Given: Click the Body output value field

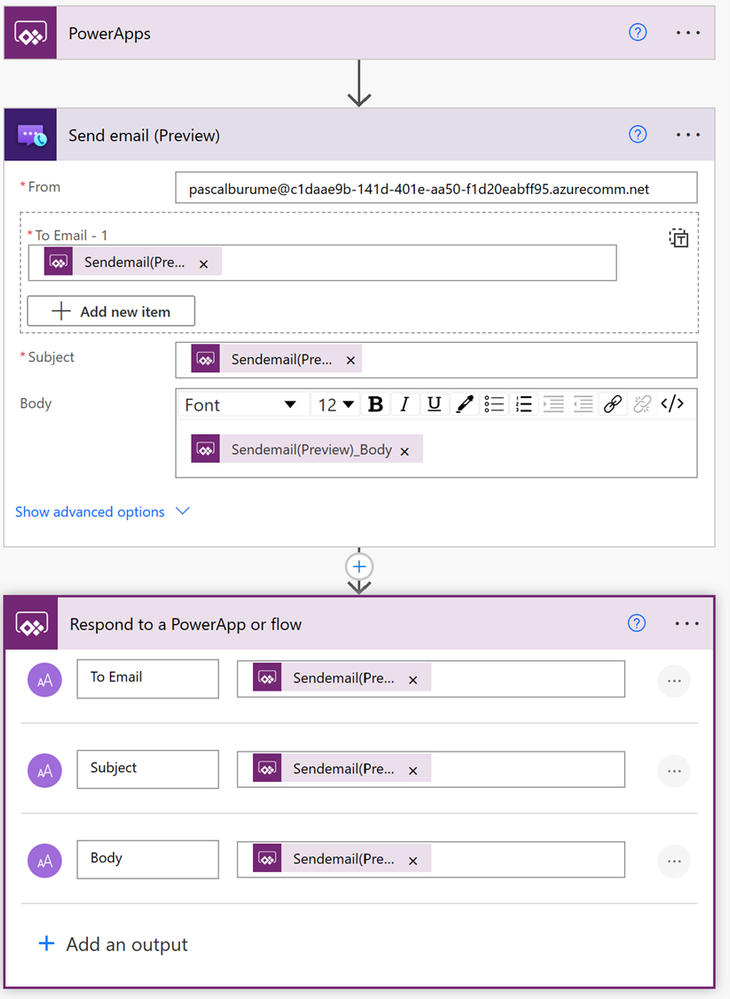Looking at the screenshot, I should tap(431, 859).
